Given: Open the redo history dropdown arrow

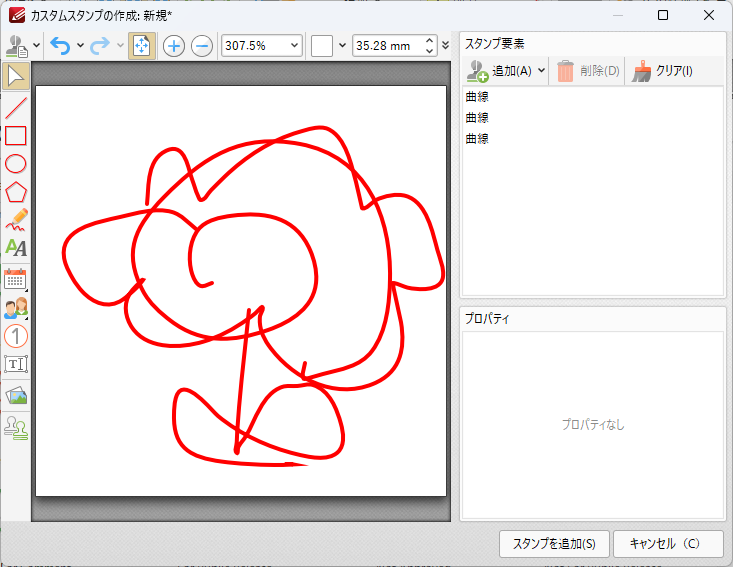Looking at the screenshot, I should point(120,46).
